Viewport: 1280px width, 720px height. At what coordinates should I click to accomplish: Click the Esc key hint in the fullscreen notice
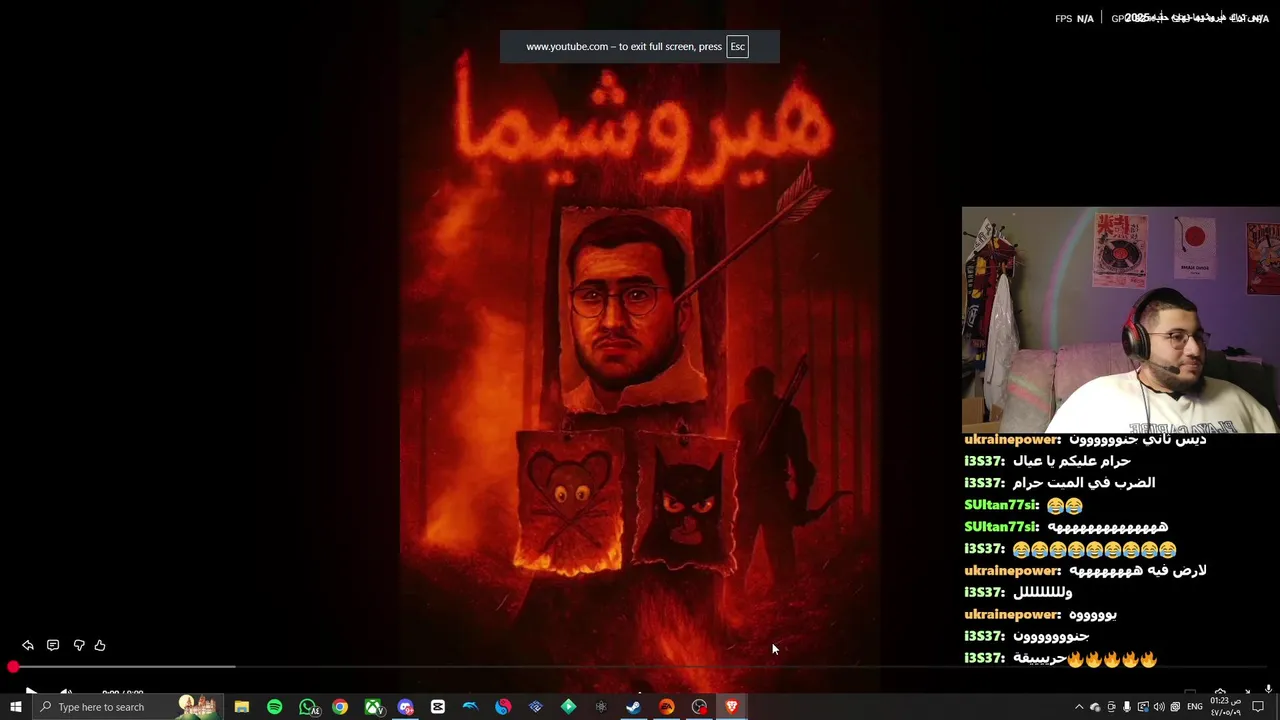(x=737, y=46)
